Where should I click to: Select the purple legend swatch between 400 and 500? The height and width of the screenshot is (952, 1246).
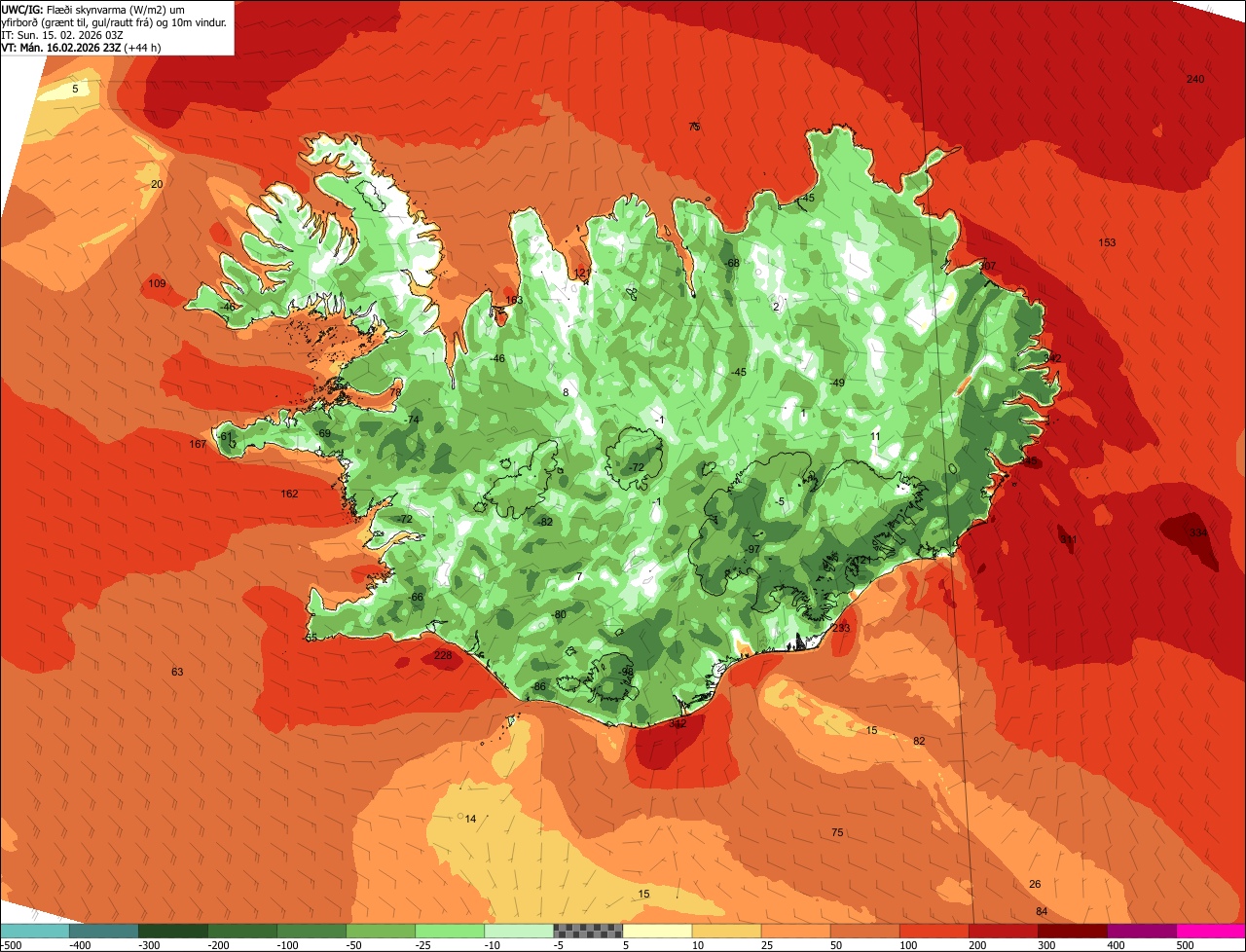(x=1142, y=931)
